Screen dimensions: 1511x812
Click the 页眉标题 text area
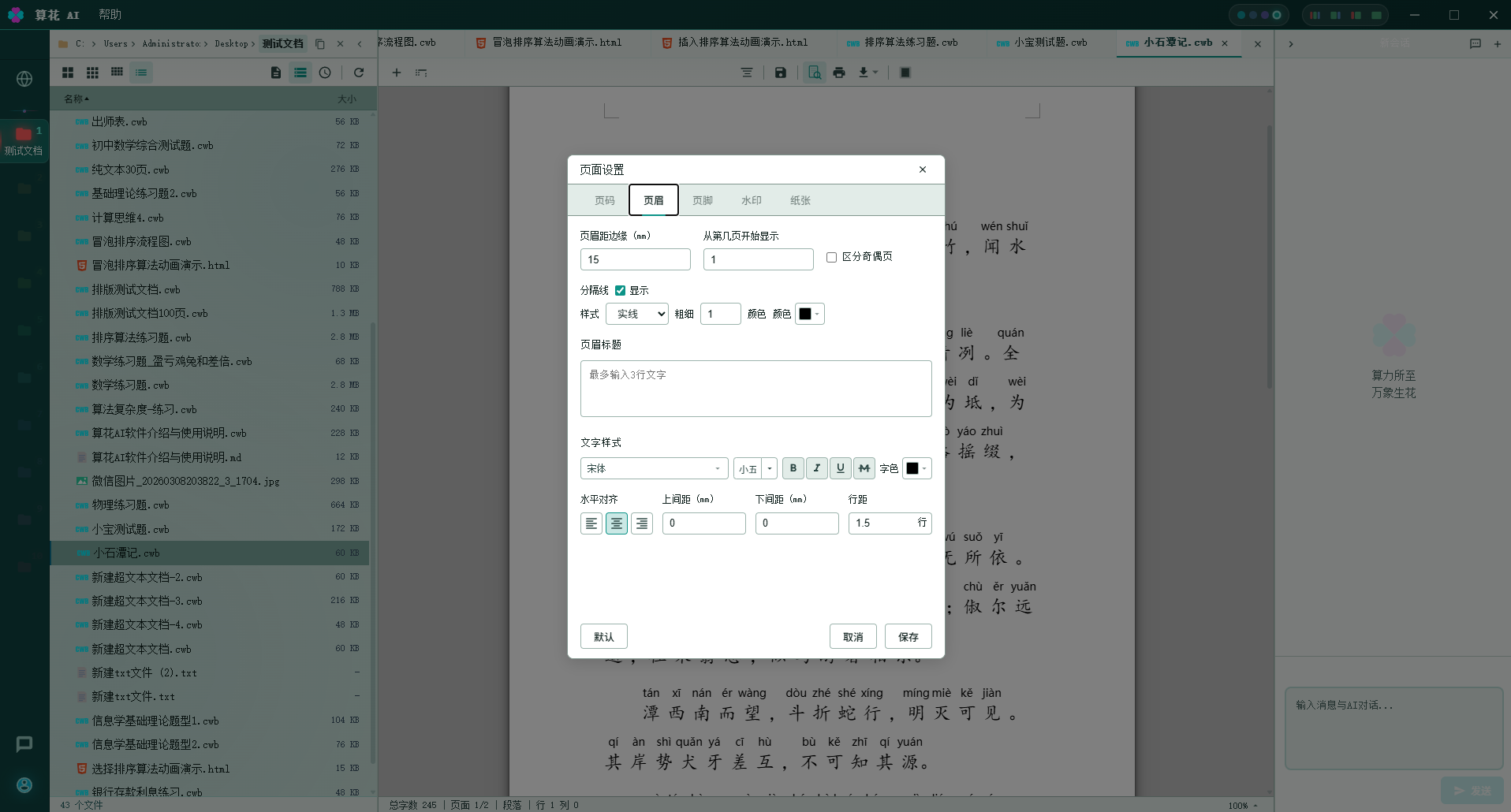pyautogui.click(x=756, y=389)
